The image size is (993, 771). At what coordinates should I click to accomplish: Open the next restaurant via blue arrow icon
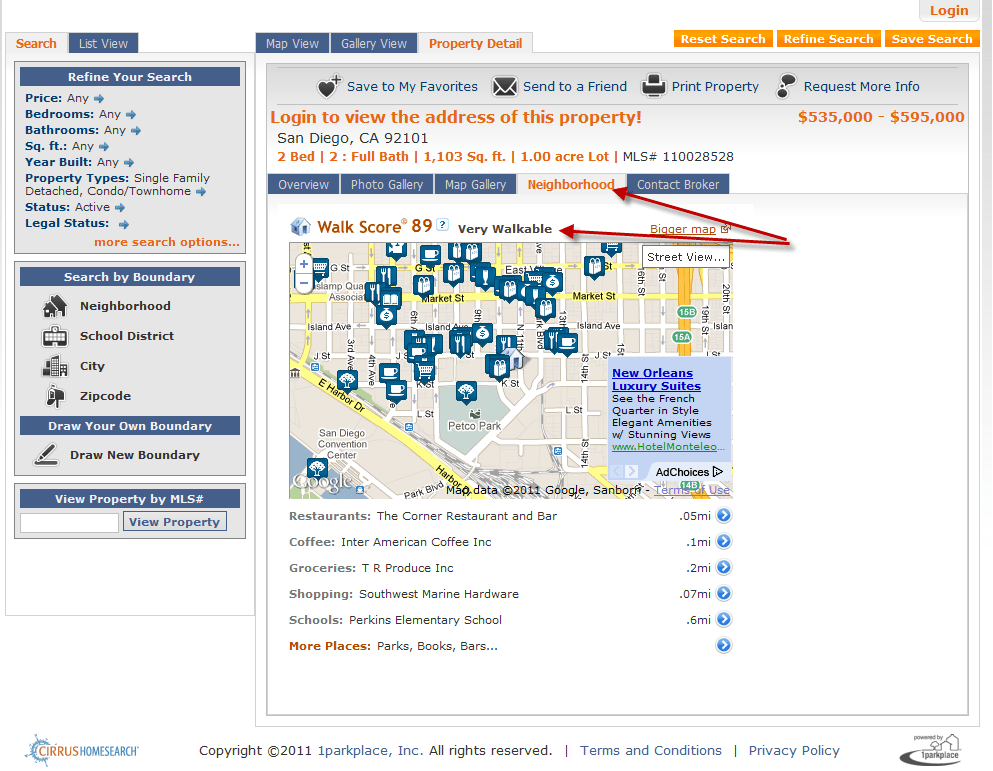pyautogui.click(x=723, y=516)
